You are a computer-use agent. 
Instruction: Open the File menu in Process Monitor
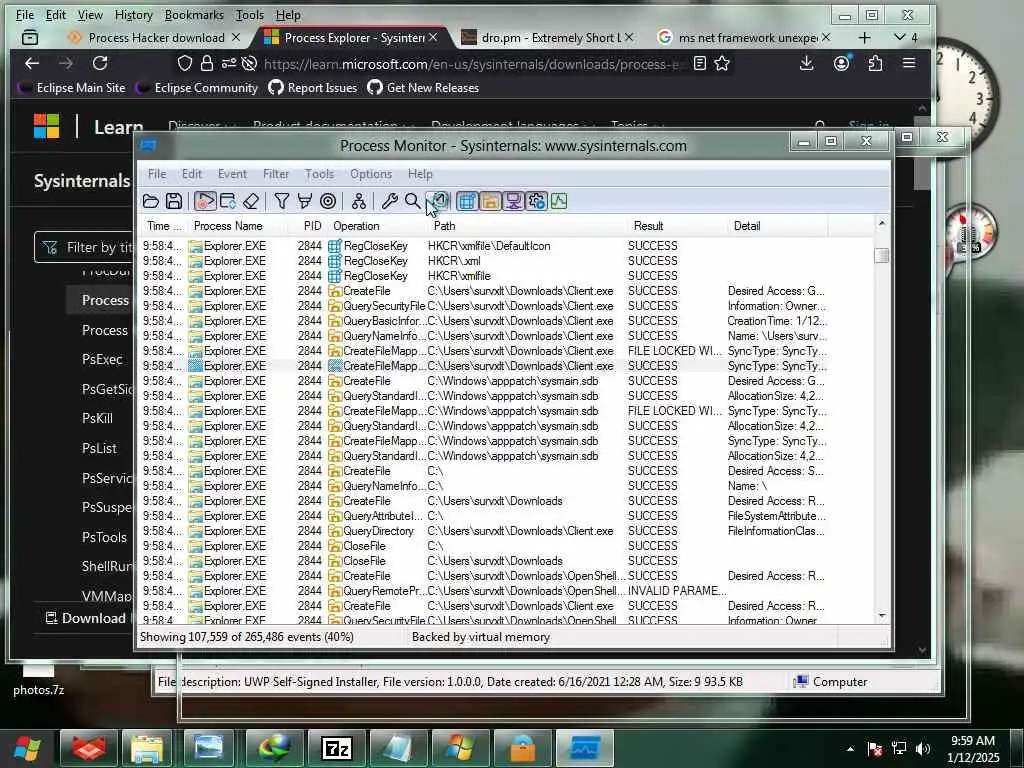(x=157, y=174)
